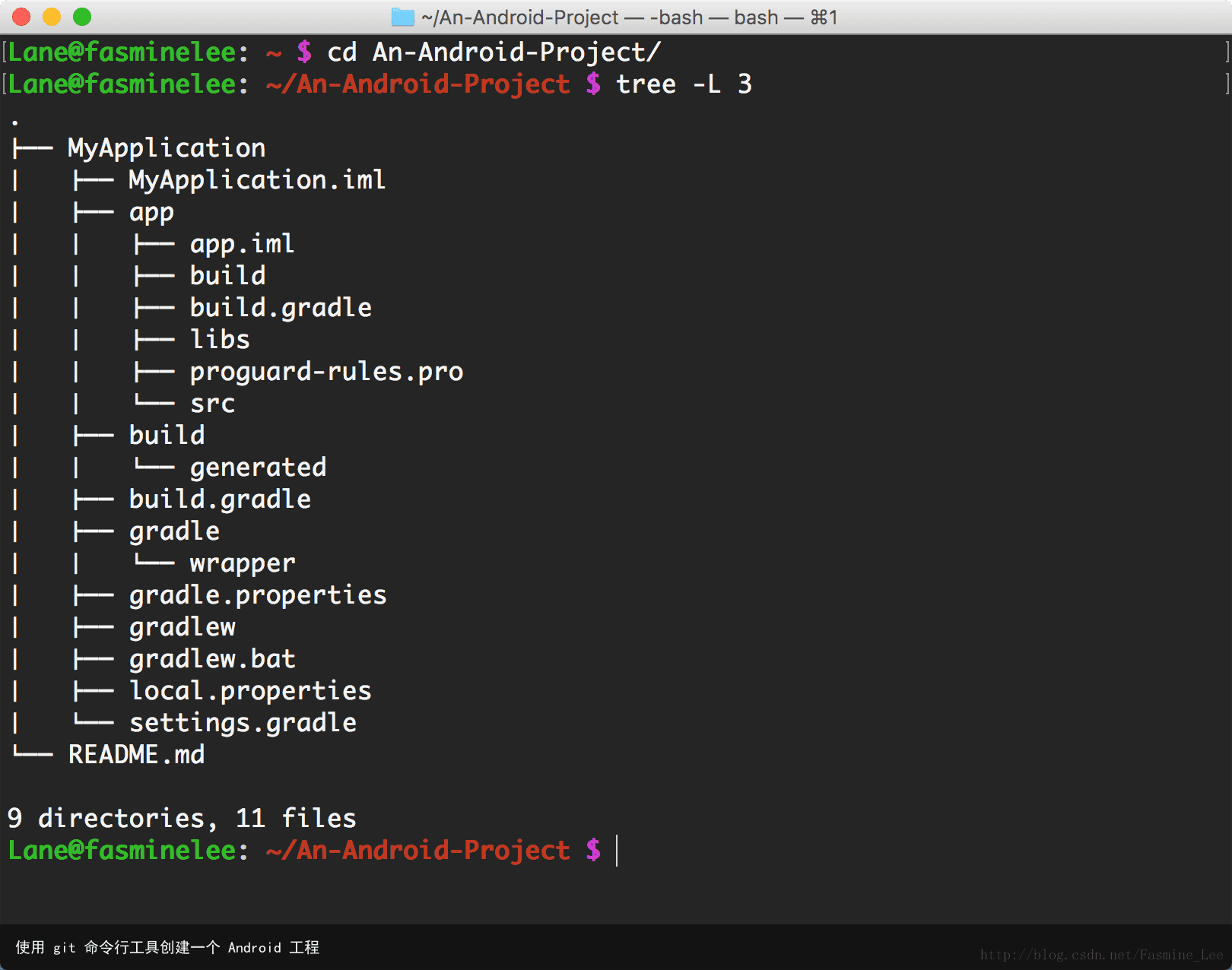Click the yellow minimize window button
Viewport: 1232px width, 970px height.
click(x=52, y=17)
